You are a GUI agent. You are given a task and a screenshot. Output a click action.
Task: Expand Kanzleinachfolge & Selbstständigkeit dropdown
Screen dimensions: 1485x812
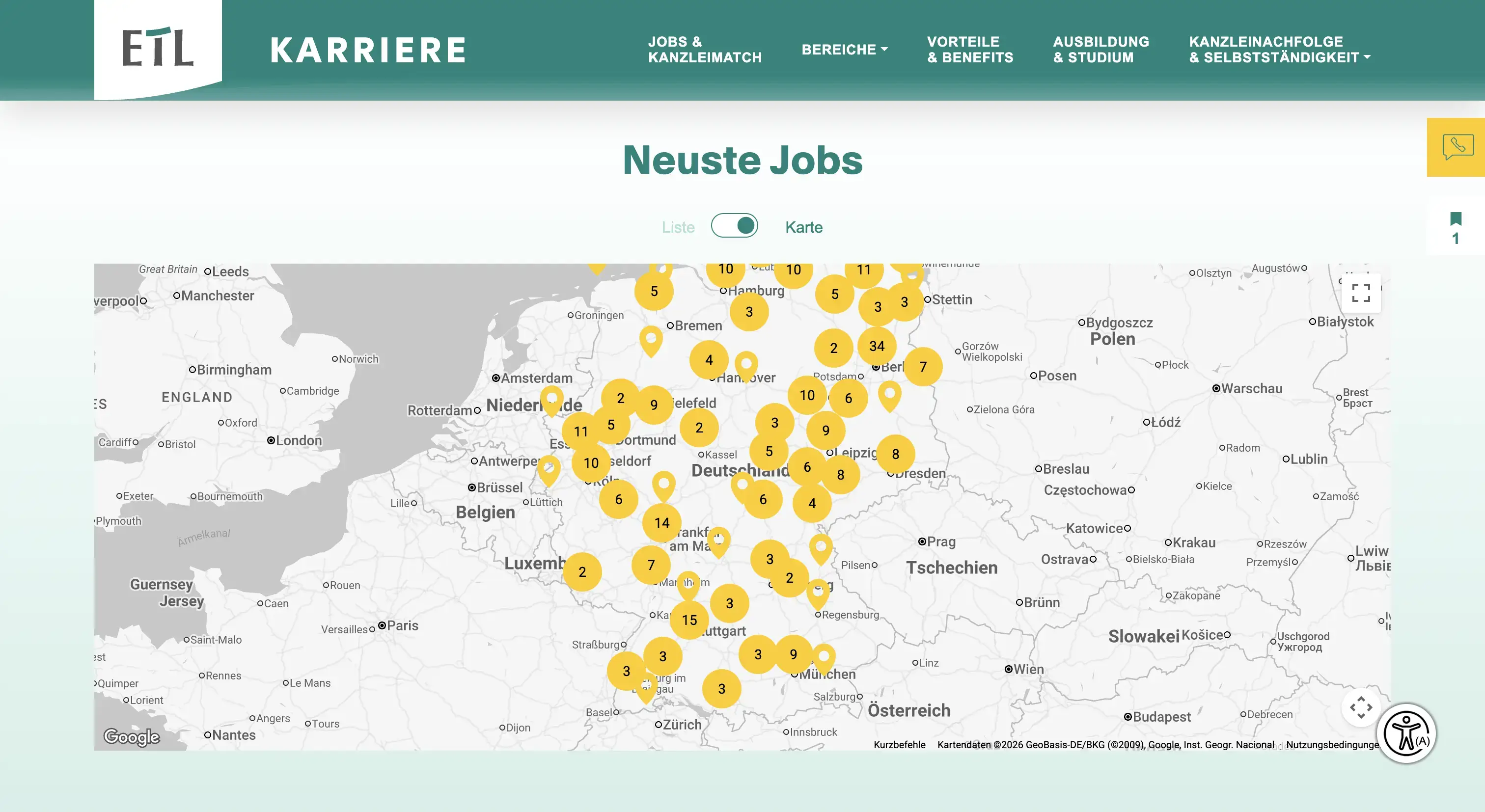(1279, 50)
